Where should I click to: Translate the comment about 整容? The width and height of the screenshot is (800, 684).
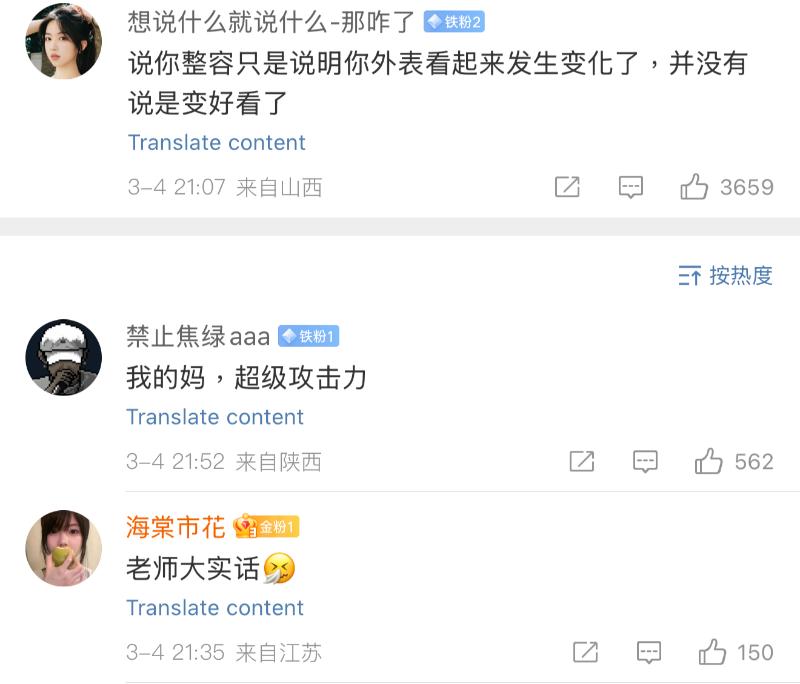tap(216, 142)
